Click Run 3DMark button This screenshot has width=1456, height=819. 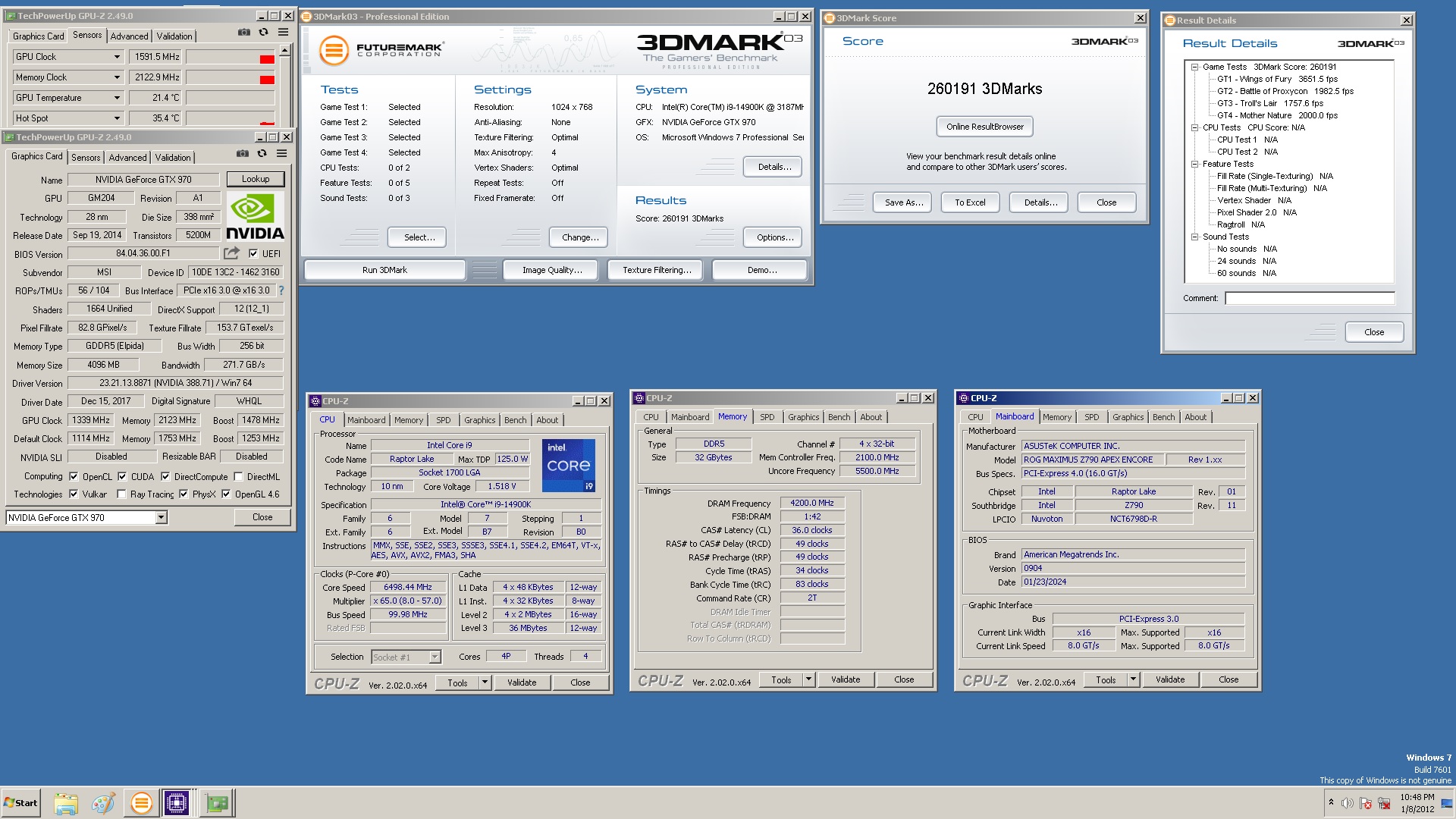point(384,270)
